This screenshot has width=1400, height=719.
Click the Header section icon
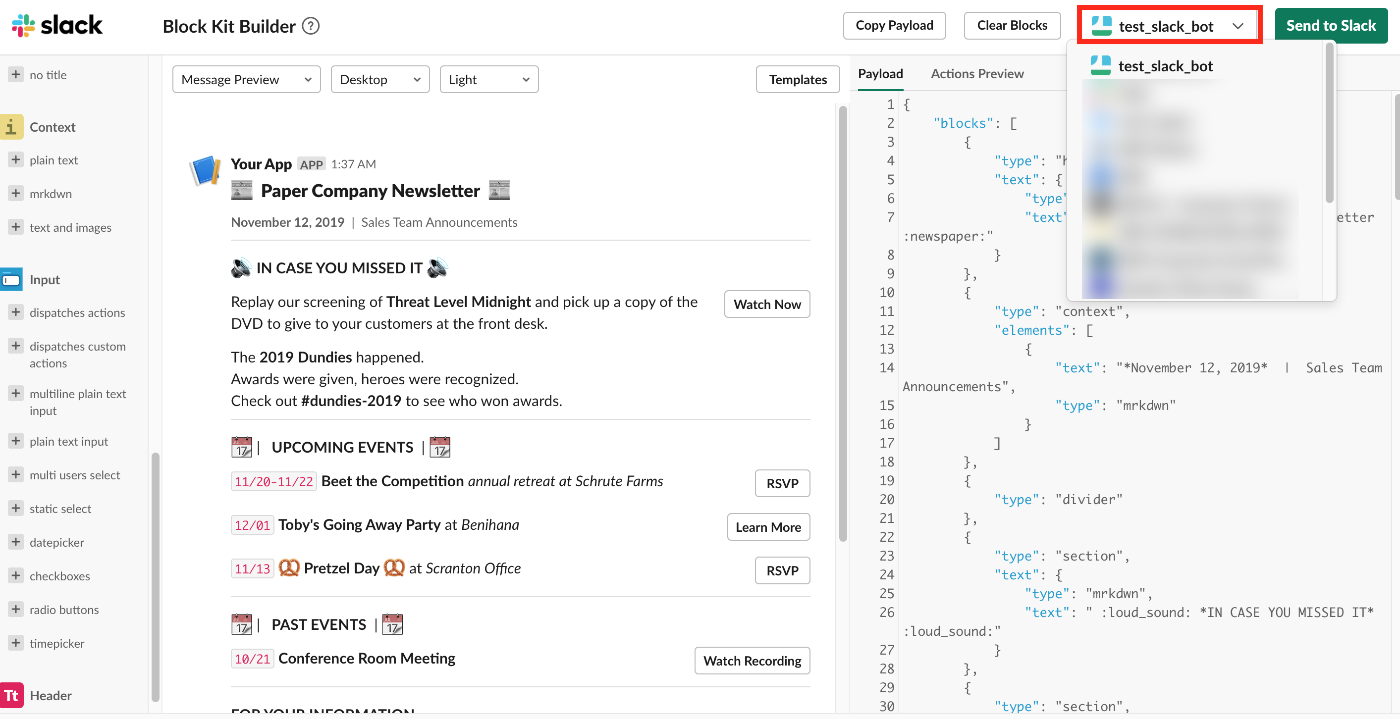tap(12, 695)
